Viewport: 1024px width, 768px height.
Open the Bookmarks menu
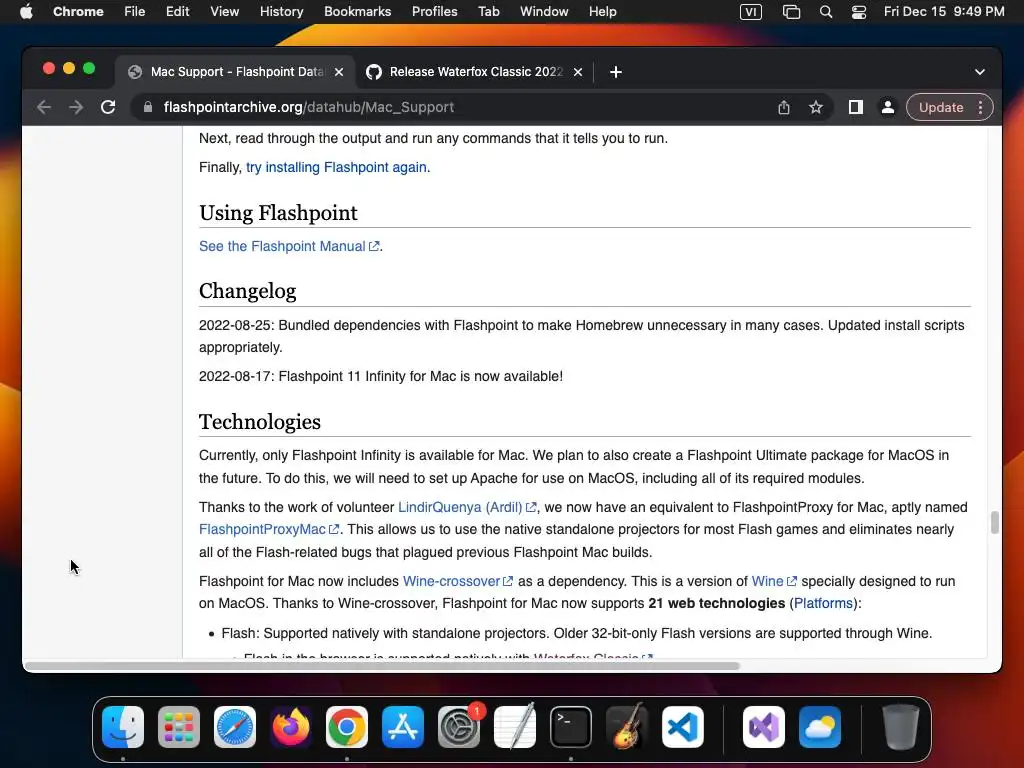tap(357, 12)
